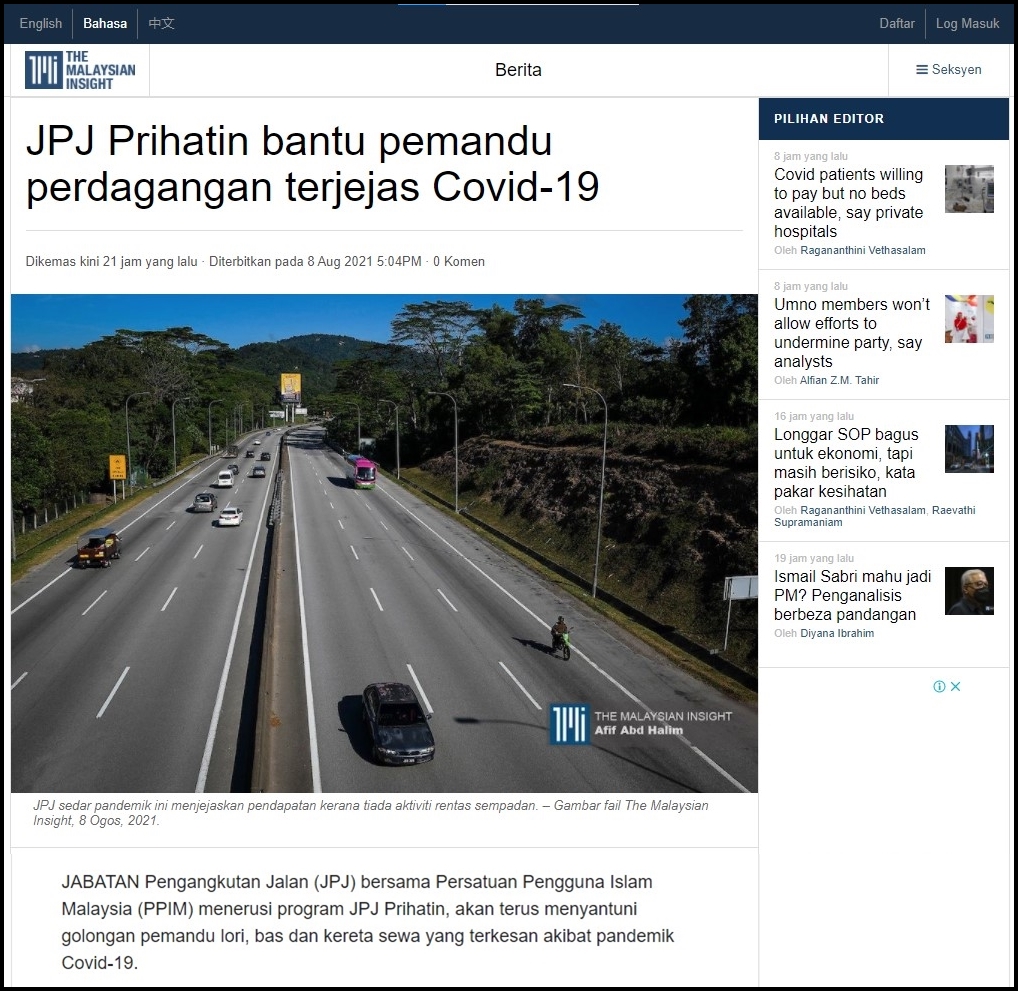The height and width of the screenshot is (991, 1018).
Task: Open the 0 Komen comments link
Action: point(459,262)
